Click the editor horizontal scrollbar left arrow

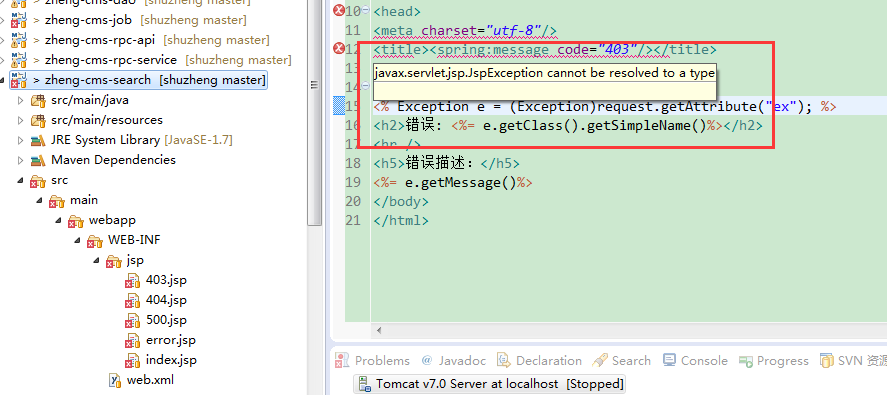tap(378, 330)
